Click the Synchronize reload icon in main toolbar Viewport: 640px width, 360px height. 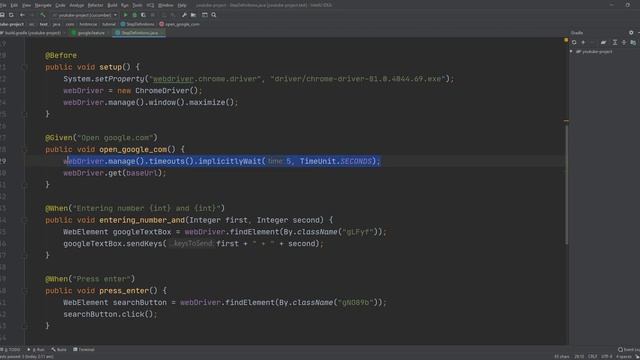pyautogui.click(x=11, y=15)
